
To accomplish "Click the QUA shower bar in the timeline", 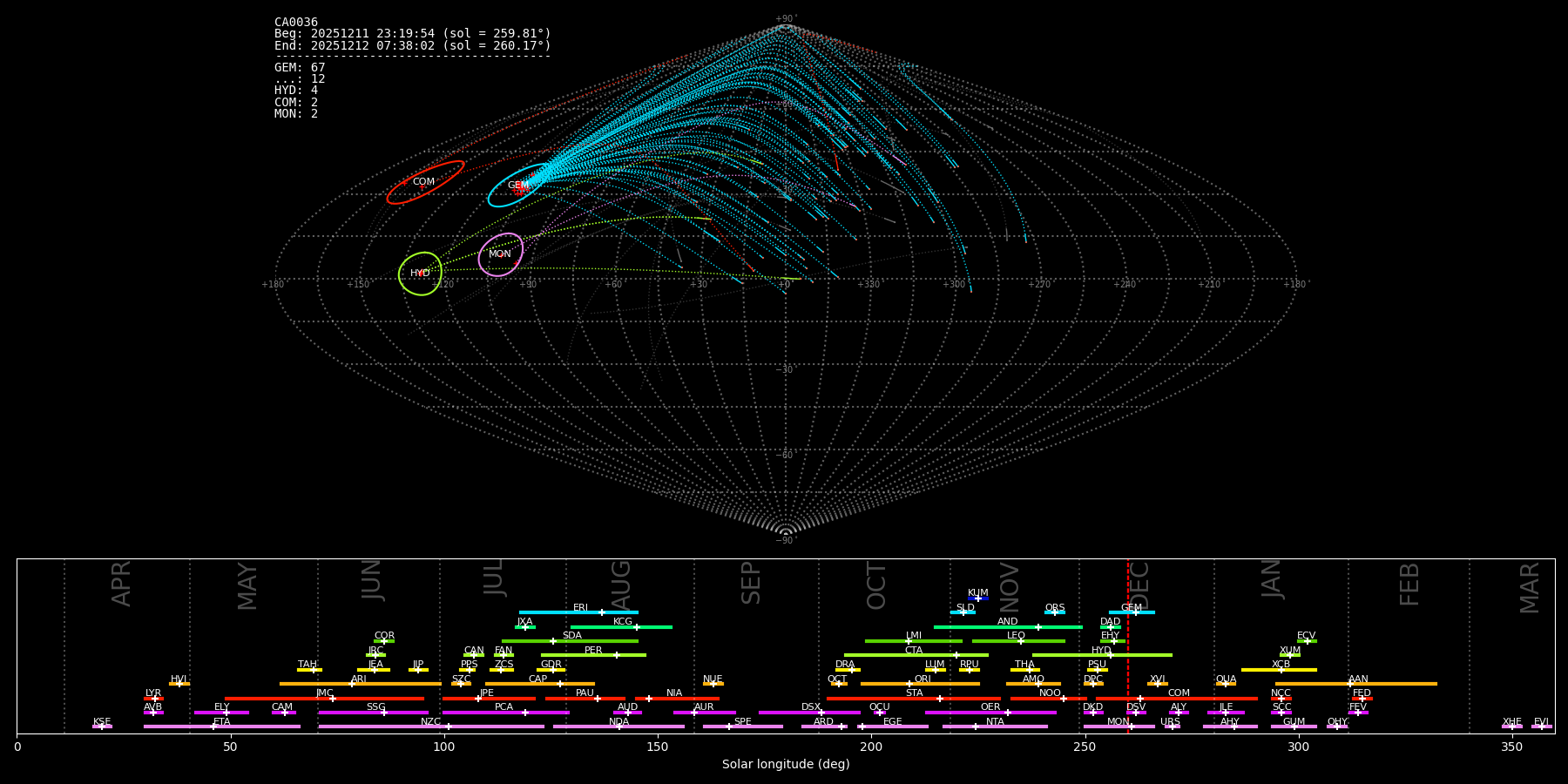I will tap(1226, 684).
